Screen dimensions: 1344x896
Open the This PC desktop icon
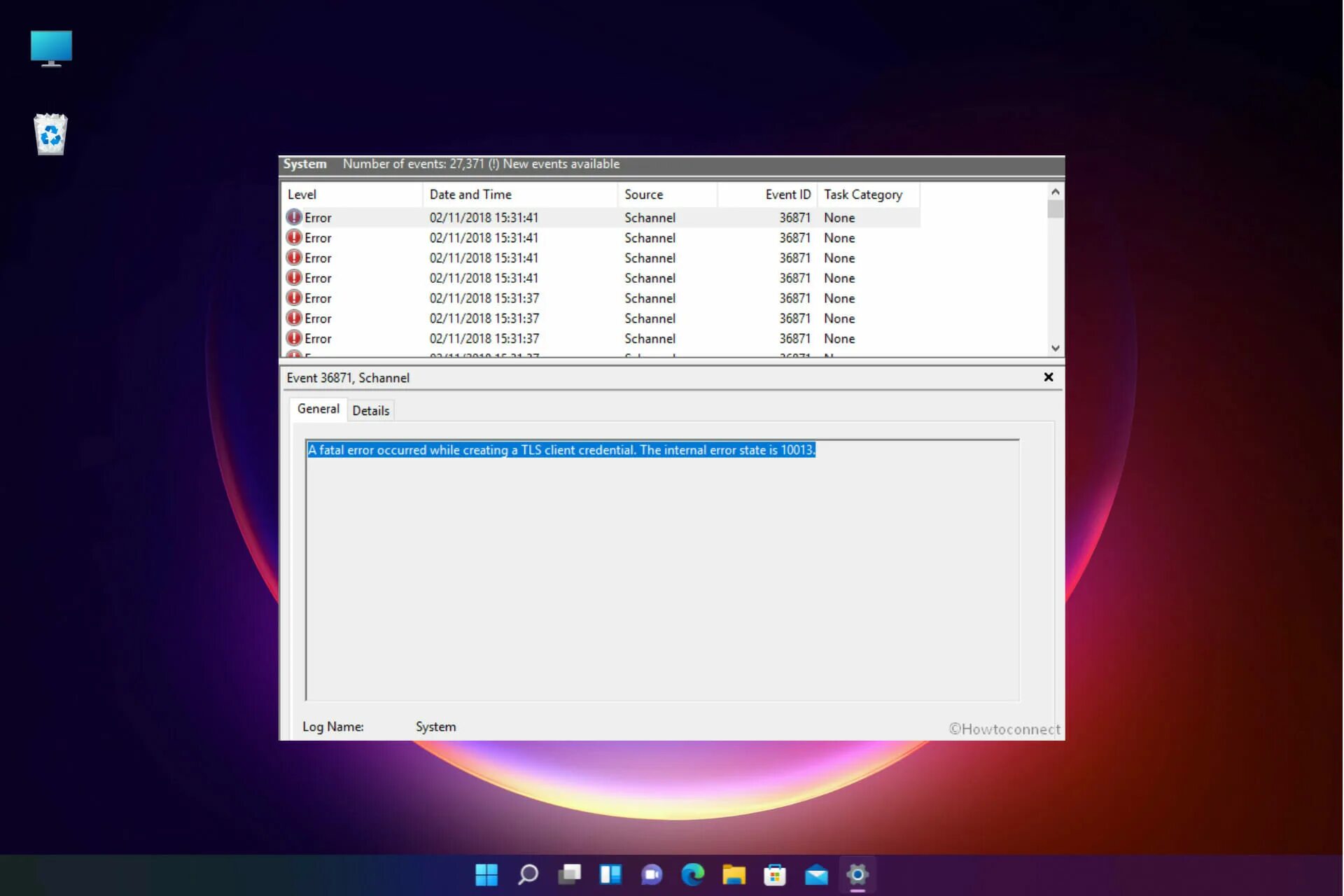pyautogui.click(x=51, y=48)
